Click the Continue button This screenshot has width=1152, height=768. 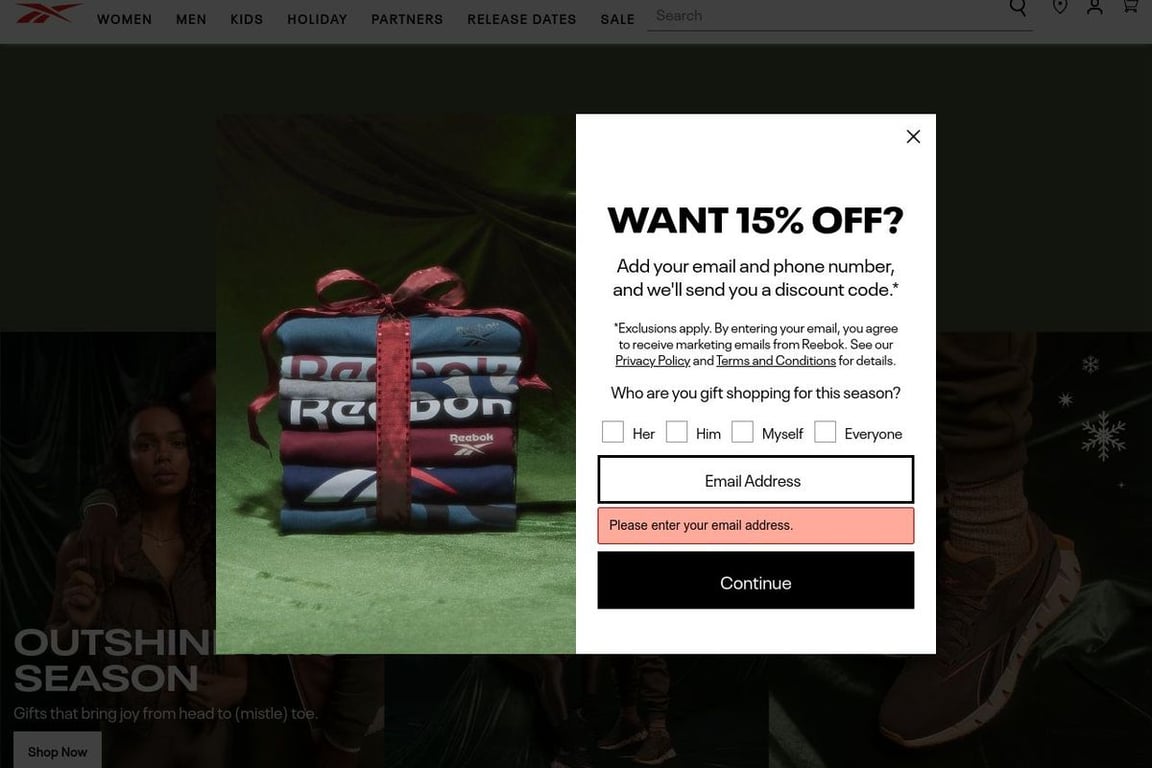click(756, 581)
